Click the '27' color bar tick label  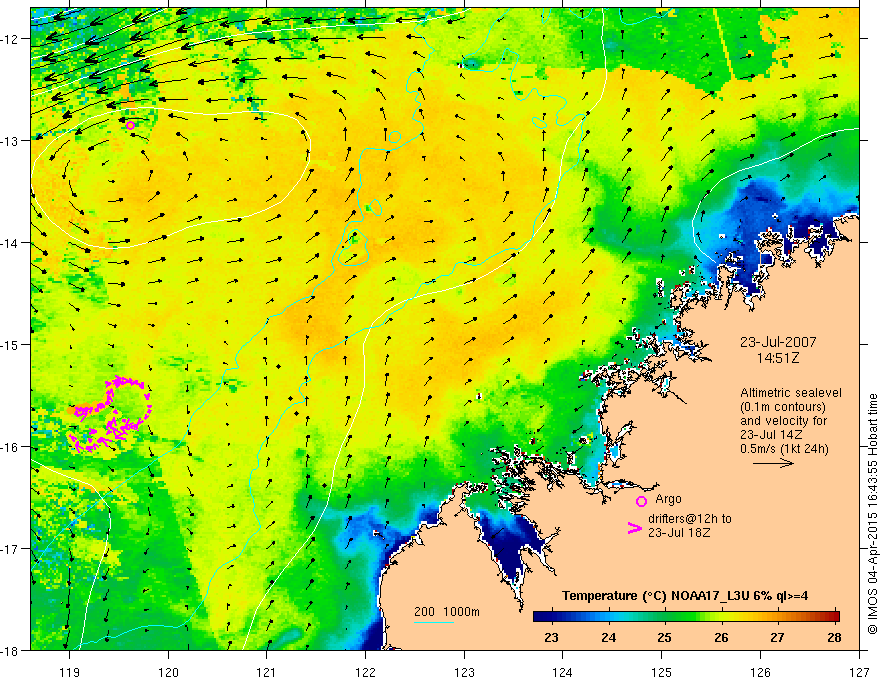tap(777, 637)
